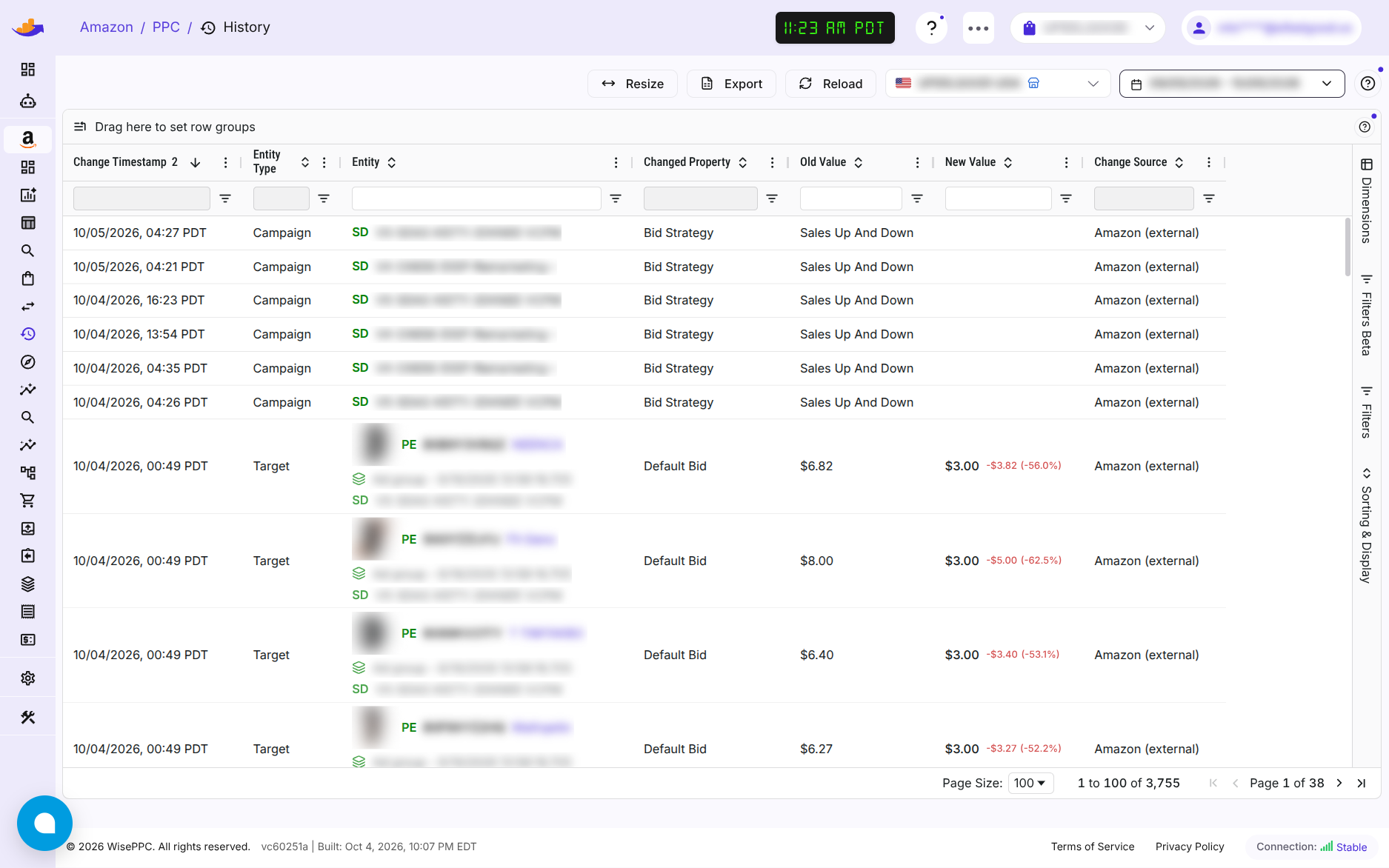Open the store selector dropdown in header
Screen dimensions: 1389x868
pos(1087,28)
